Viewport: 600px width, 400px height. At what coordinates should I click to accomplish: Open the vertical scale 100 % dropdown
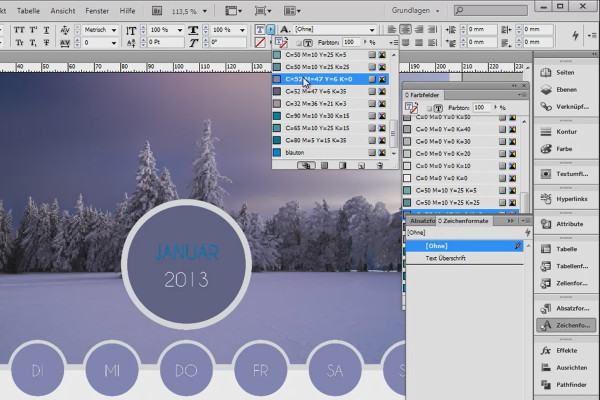(180, 30)
